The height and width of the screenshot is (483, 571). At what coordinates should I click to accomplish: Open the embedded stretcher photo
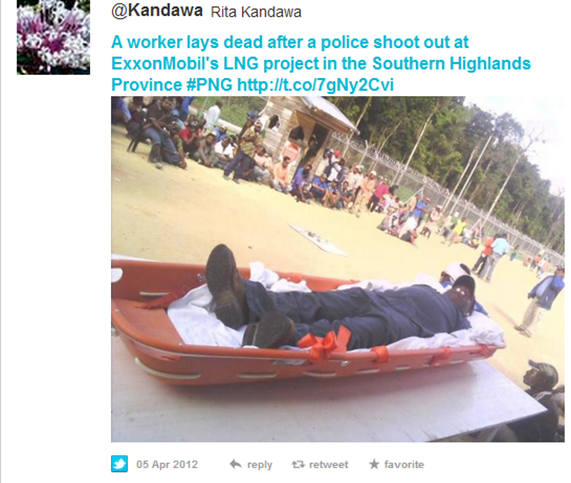(x=338, y=269)
